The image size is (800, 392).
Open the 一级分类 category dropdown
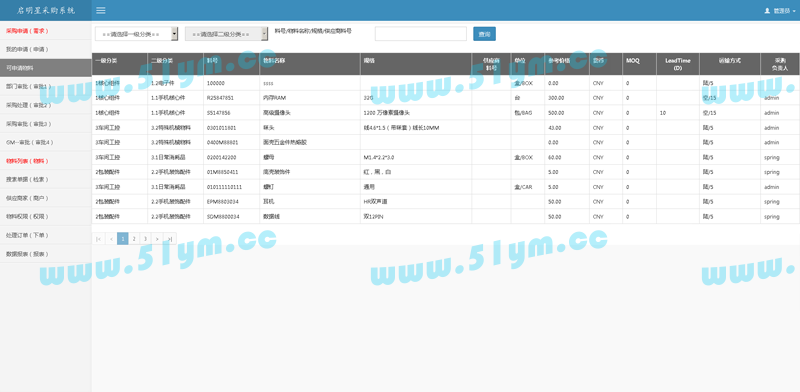136,34
